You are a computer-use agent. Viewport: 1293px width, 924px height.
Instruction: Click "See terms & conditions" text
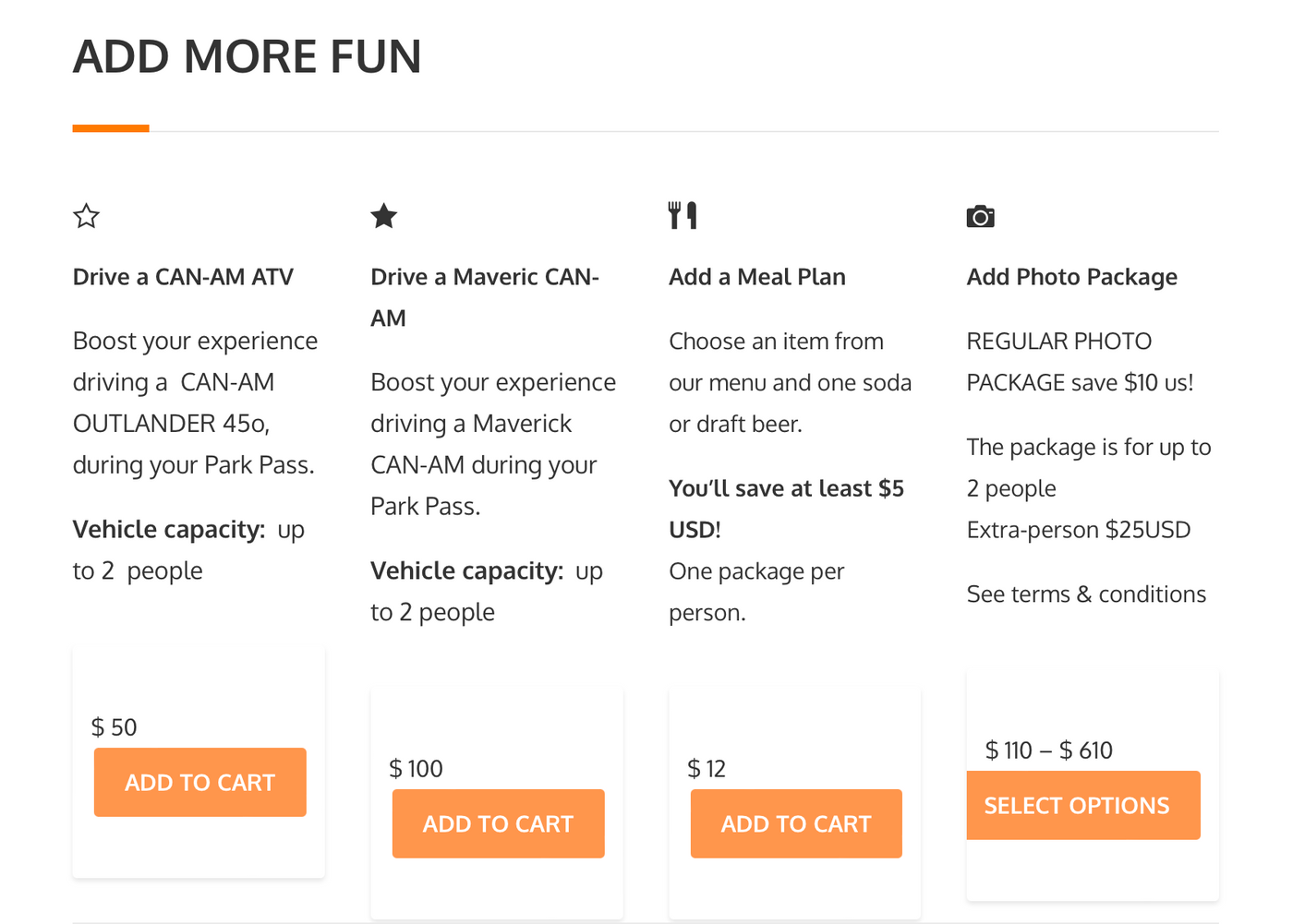coord(1086,594)
